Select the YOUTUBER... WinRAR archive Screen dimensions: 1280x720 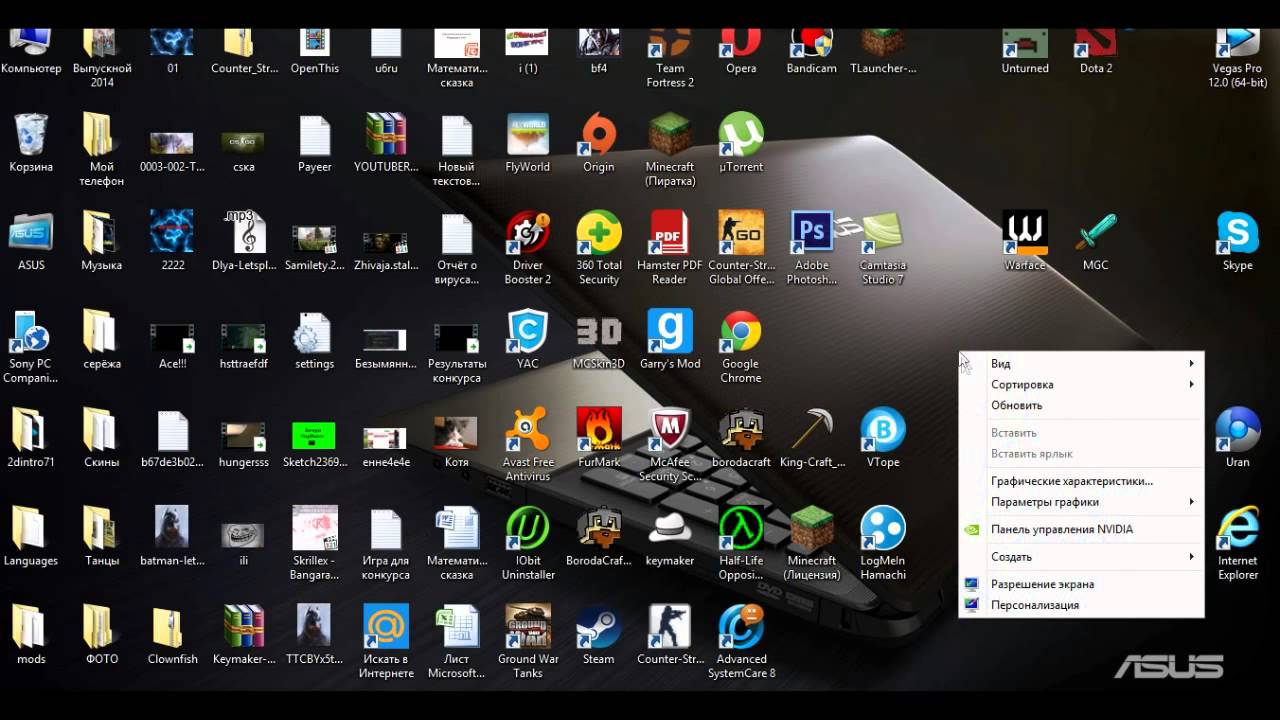coord(386,142)
